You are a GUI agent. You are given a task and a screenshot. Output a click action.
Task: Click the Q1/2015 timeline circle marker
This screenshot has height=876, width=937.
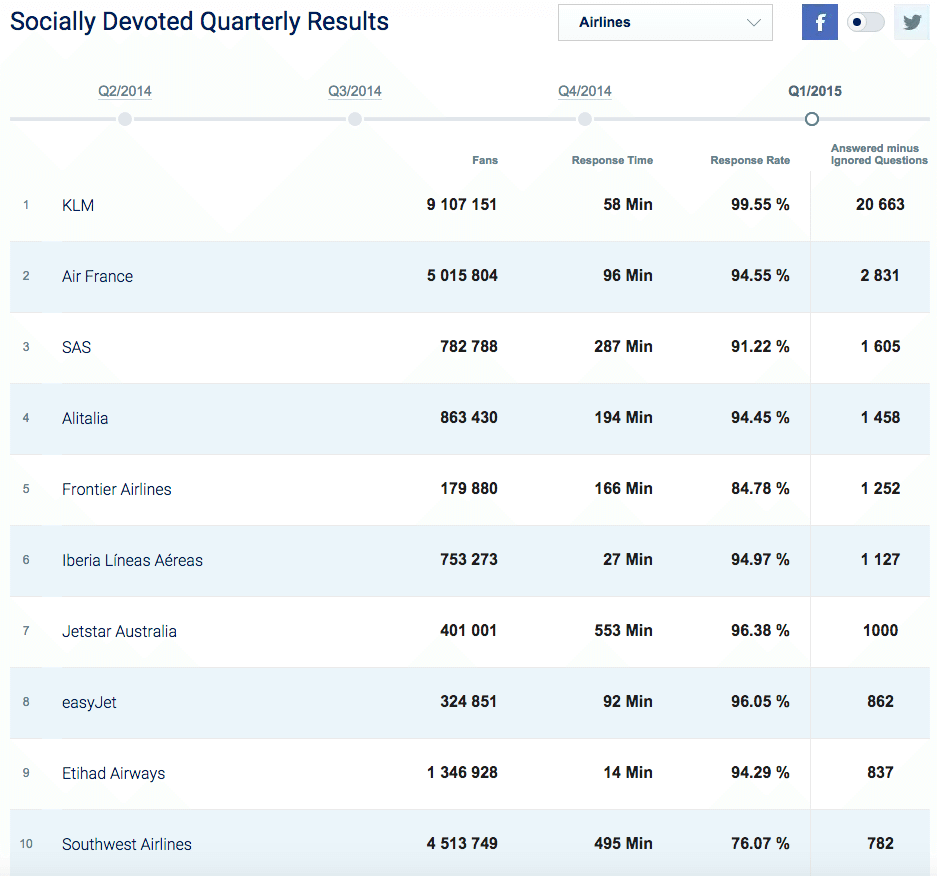pos(812,119)
